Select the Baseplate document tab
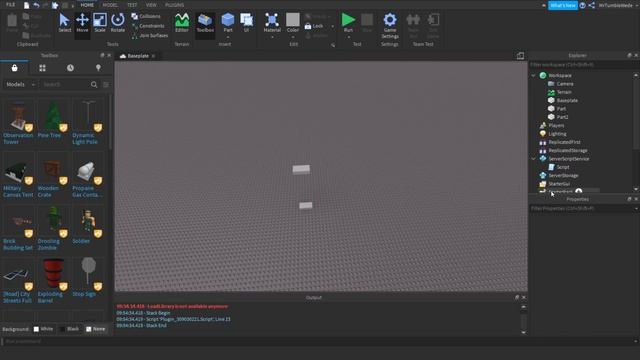640x360 pixels. 137,56
